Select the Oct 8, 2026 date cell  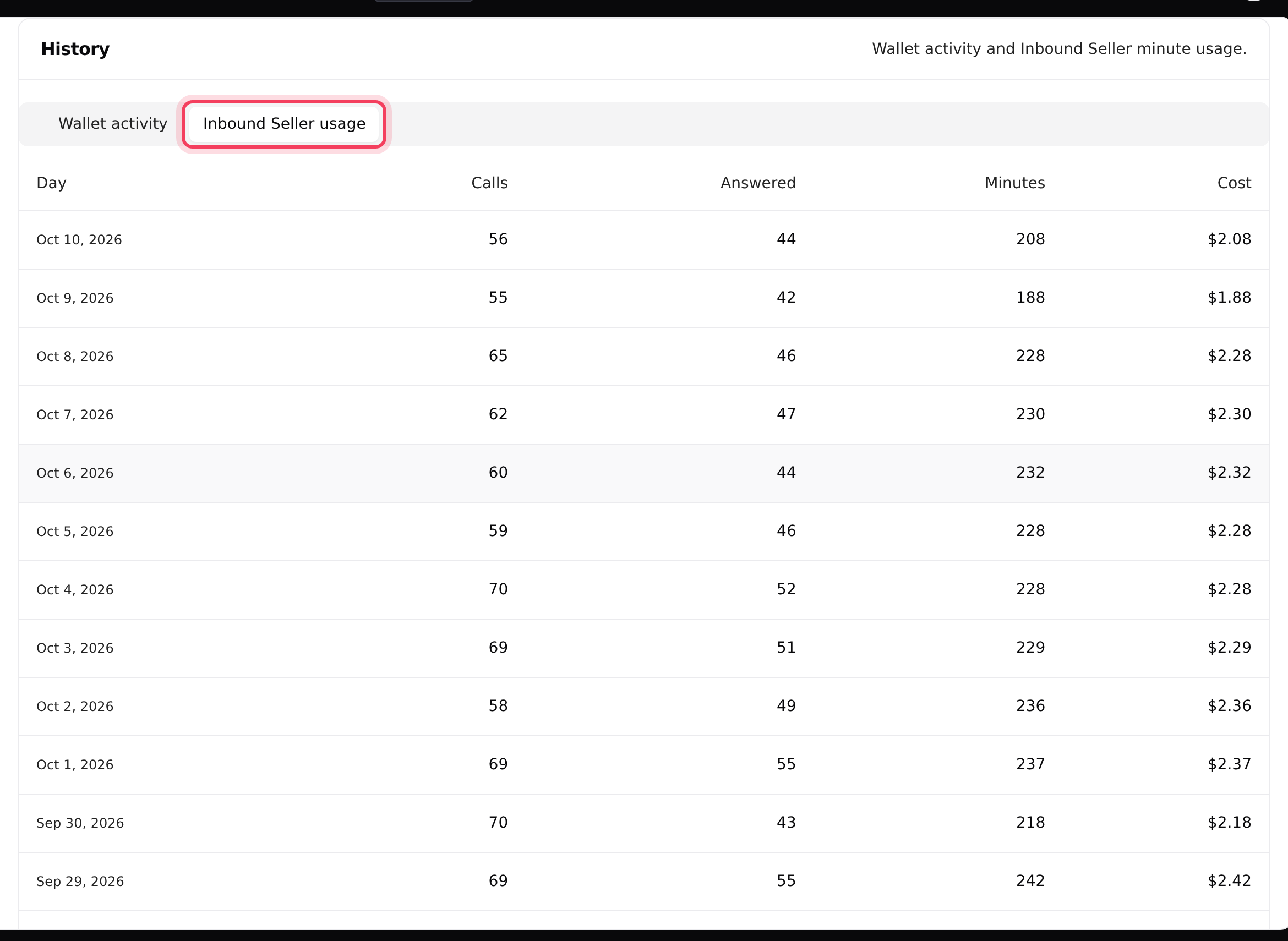[x=75, y=356]
